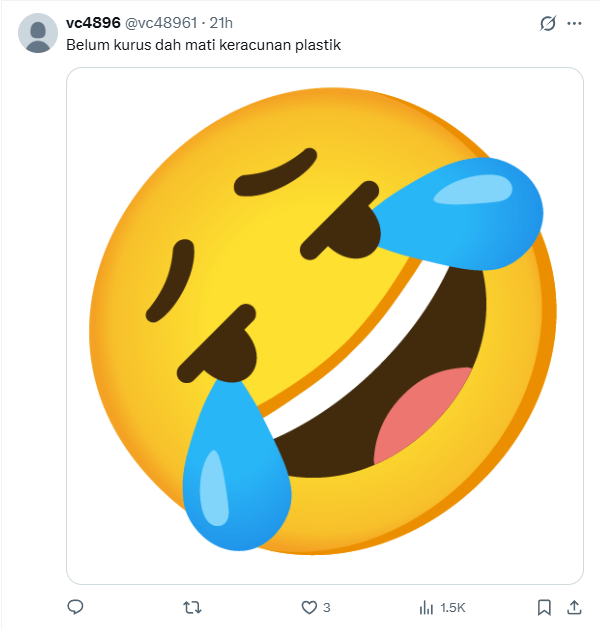Share the post via the share icon
Image resolution: width=600 pixels, height=629 pixels.
coord(574,607)
